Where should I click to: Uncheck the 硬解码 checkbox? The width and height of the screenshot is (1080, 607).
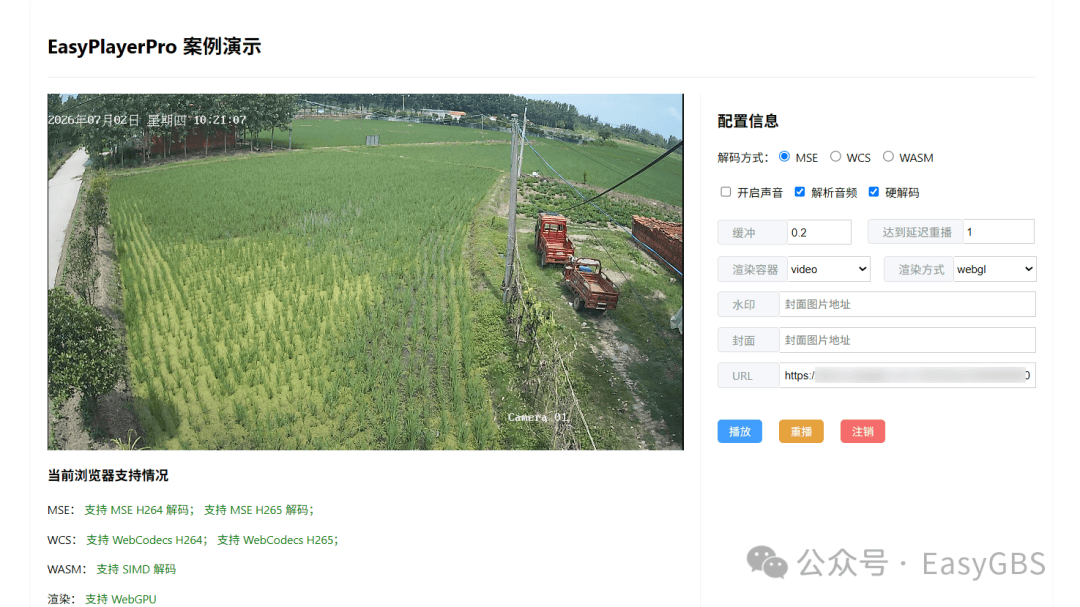pyautogui.click(x=873, y=192)
